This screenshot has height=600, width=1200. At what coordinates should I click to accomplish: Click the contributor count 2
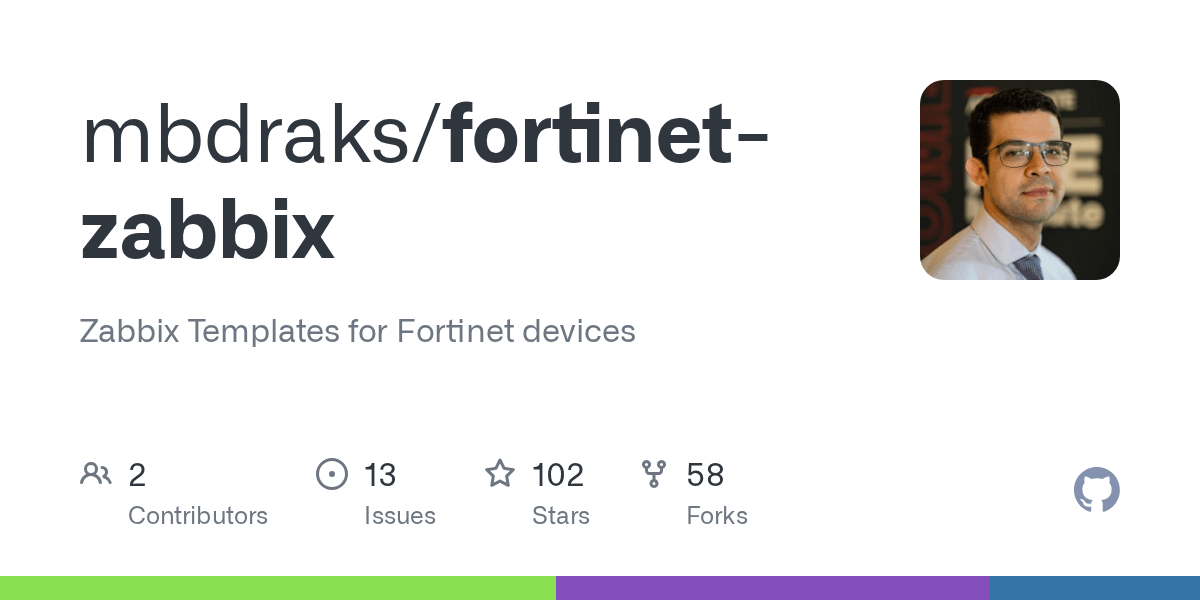coord(137,475)
